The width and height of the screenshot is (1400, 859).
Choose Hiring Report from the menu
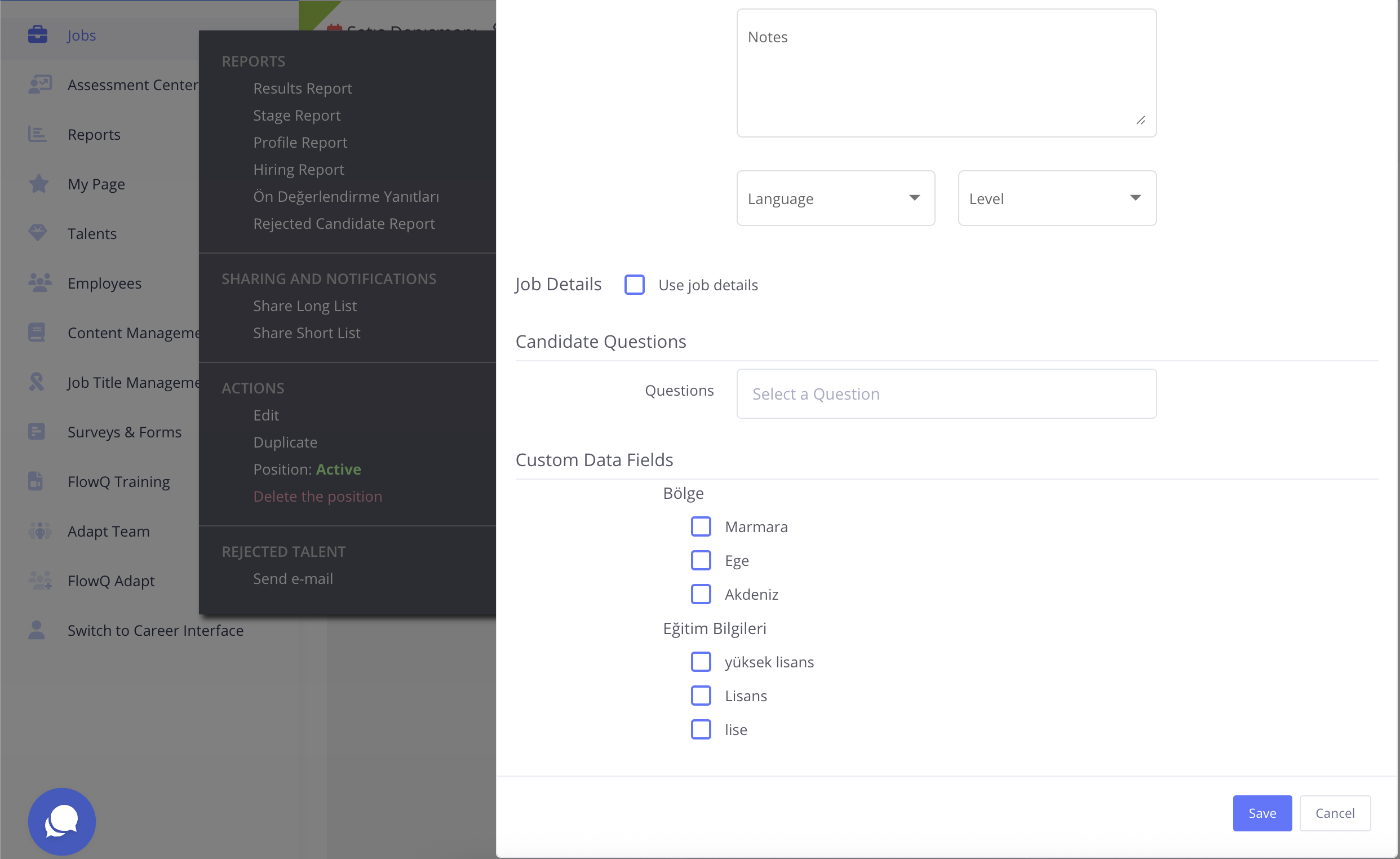tap(298, 169)
